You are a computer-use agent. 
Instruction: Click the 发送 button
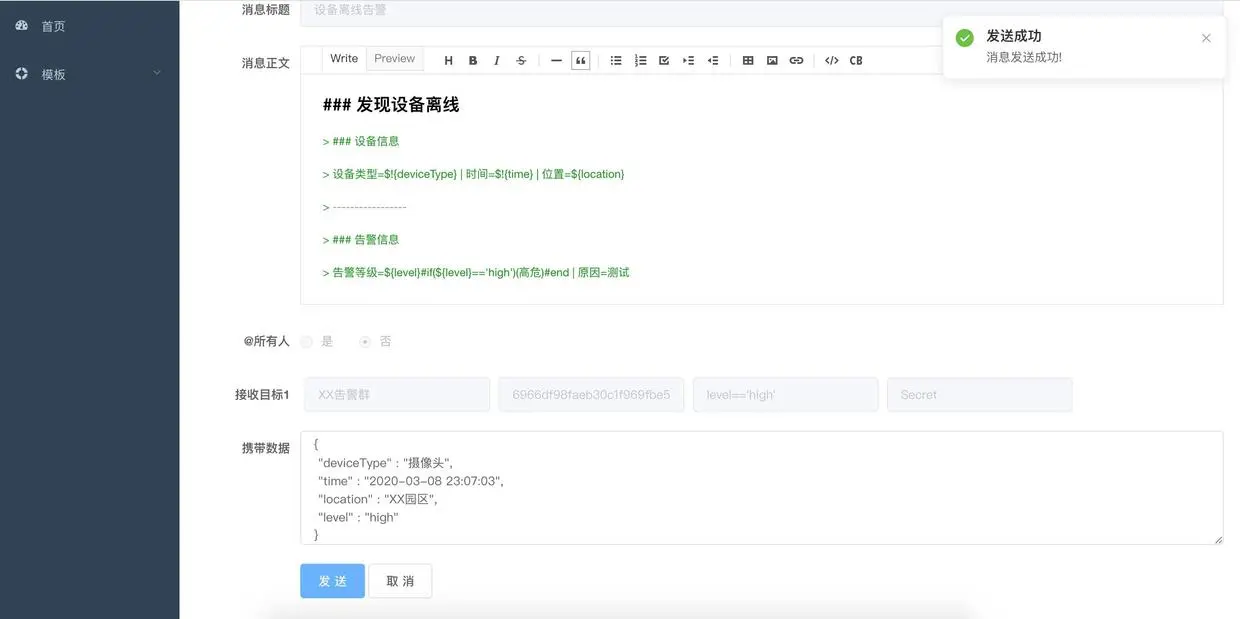point(332,581)
